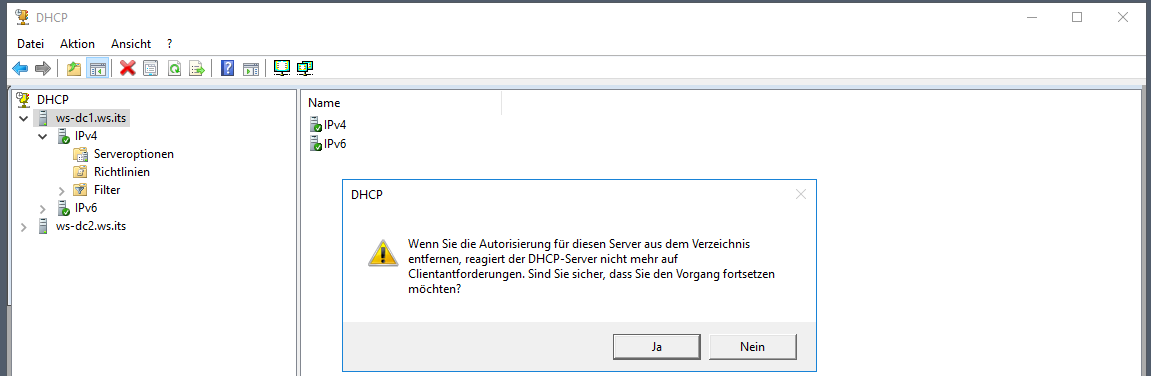This screenshot has width=1151, height=376.
Task: Delete with the red X toolbar icon
Action: click(128, 68)
